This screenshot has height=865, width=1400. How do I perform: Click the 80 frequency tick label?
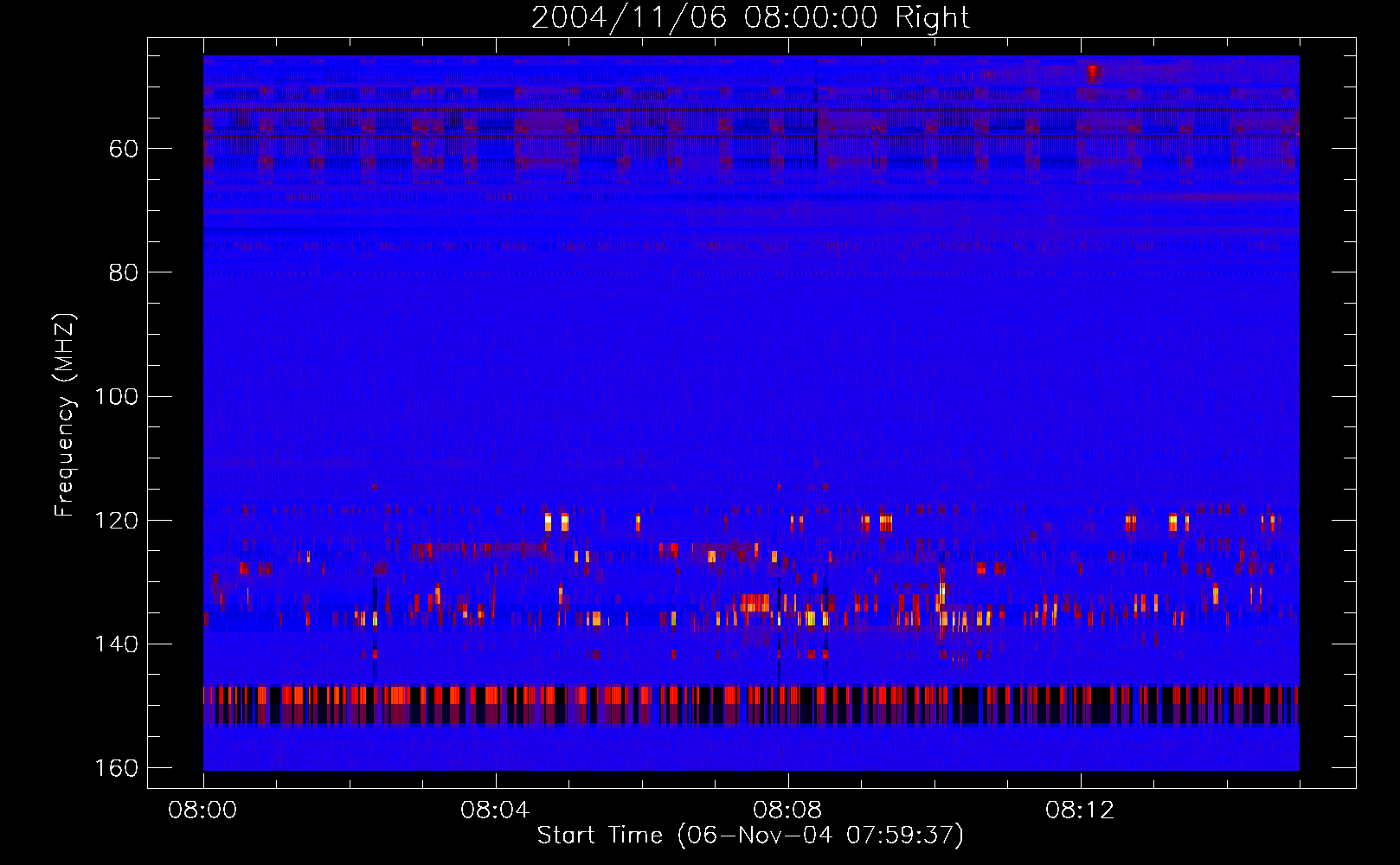[x=124, y=272]
